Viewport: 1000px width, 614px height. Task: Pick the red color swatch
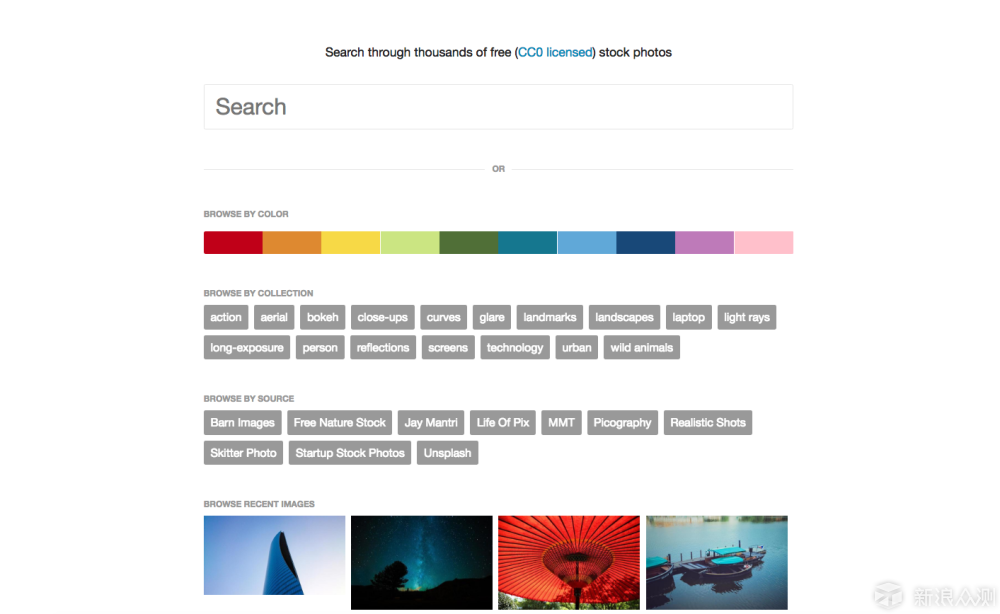tap(233, 243)
